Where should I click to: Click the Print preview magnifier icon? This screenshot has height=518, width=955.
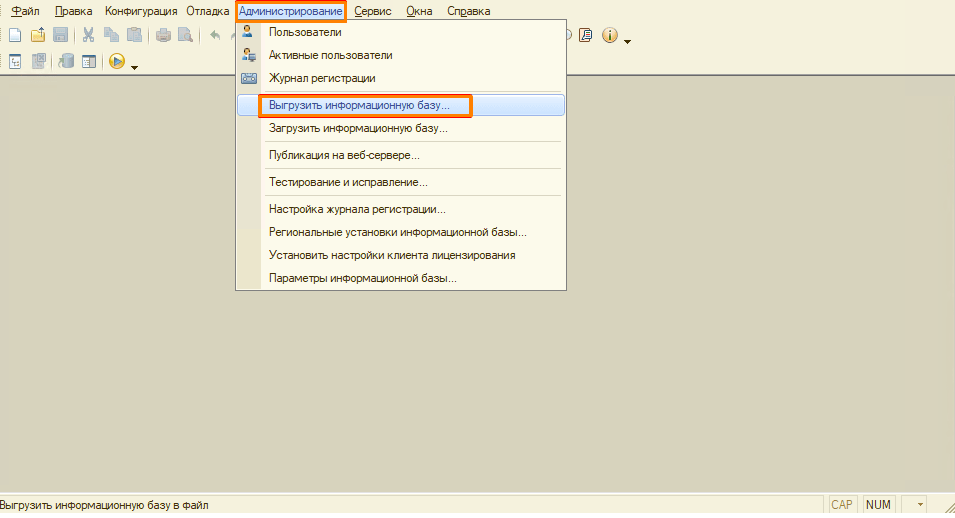coord(185,35)
